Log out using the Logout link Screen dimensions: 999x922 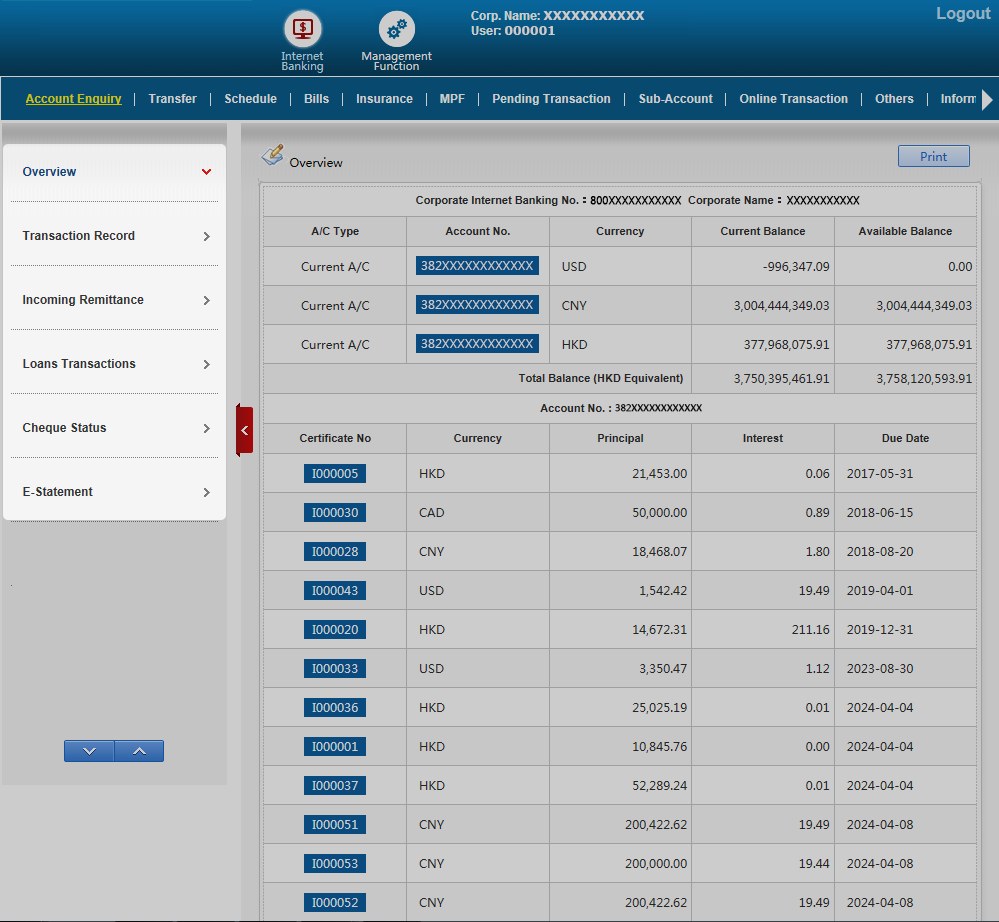[962, 14]
